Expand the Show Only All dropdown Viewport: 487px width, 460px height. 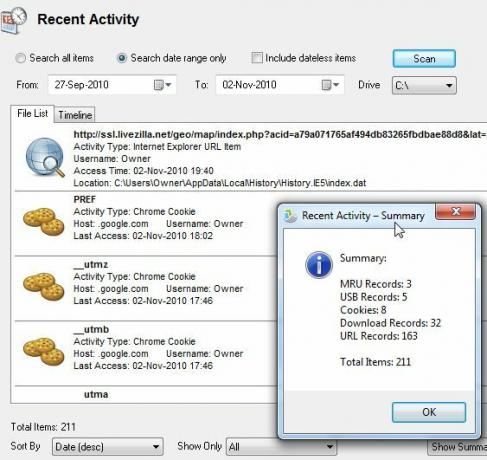click(281, 446)
